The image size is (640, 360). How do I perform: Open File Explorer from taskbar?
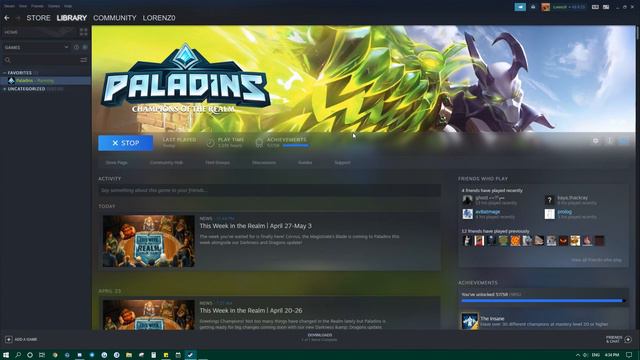129,355
